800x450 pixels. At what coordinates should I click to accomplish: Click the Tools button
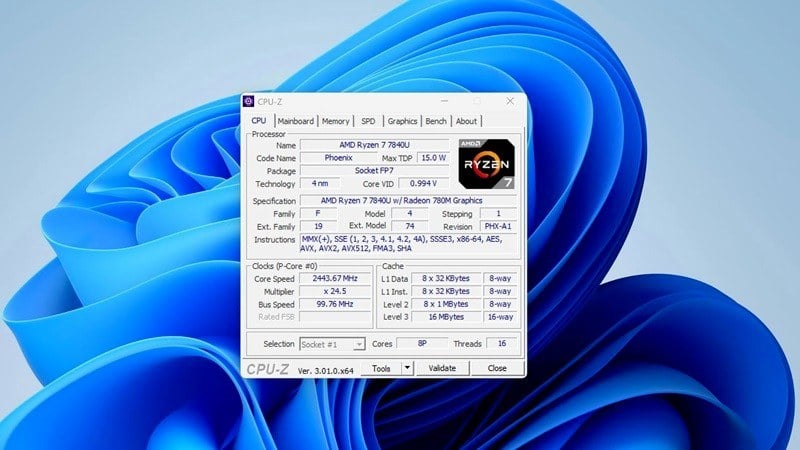(x=381, y=368)
